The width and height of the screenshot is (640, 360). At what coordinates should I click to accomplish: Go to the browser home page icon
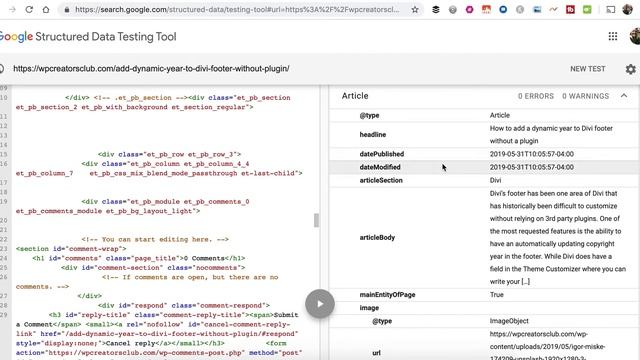46,9
